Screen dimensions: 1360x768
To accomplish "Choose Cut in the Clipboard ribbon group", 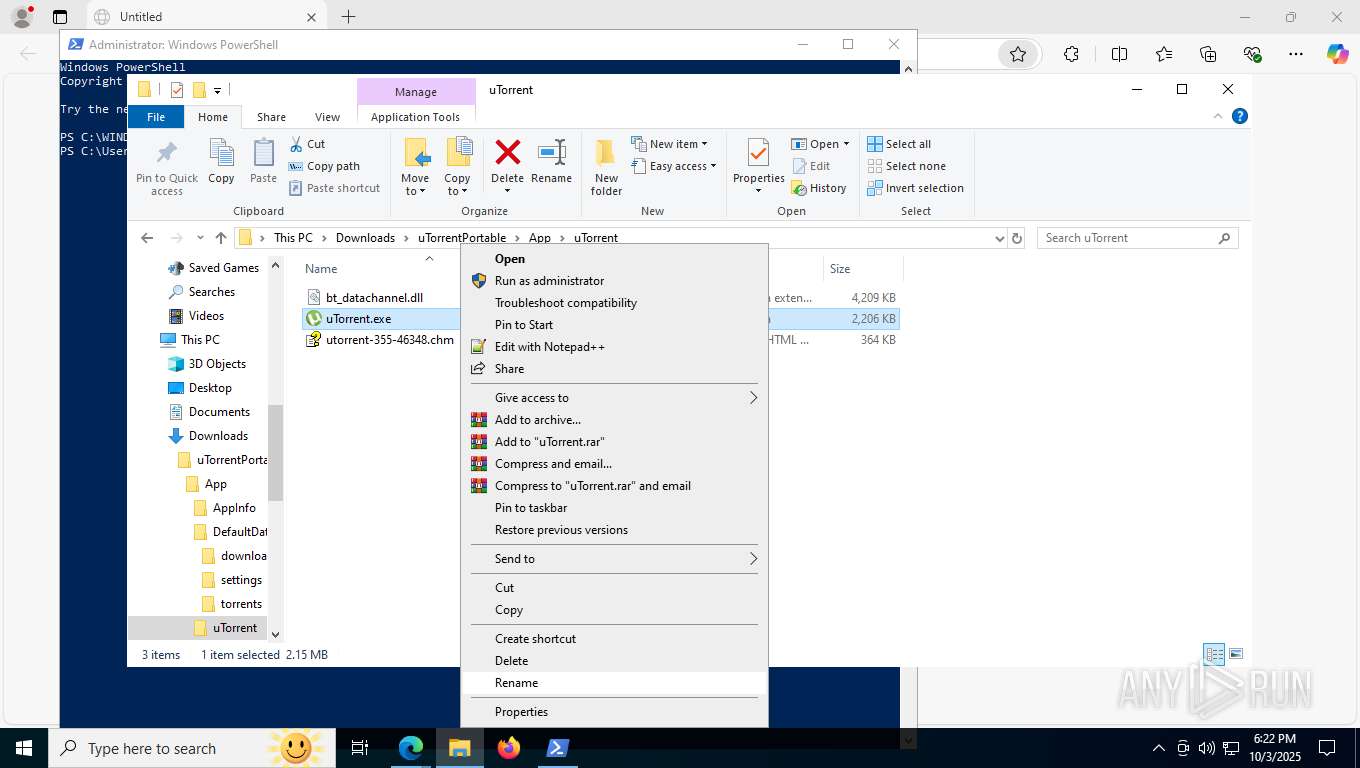I will [307, 144].
